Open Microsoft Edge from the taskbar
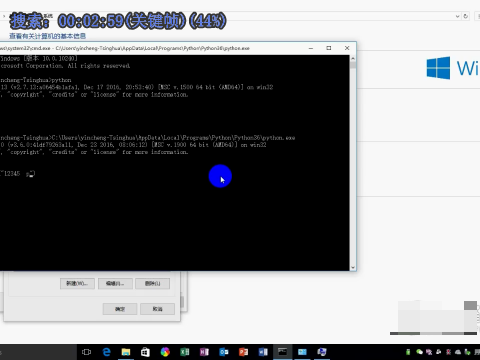 106,352
